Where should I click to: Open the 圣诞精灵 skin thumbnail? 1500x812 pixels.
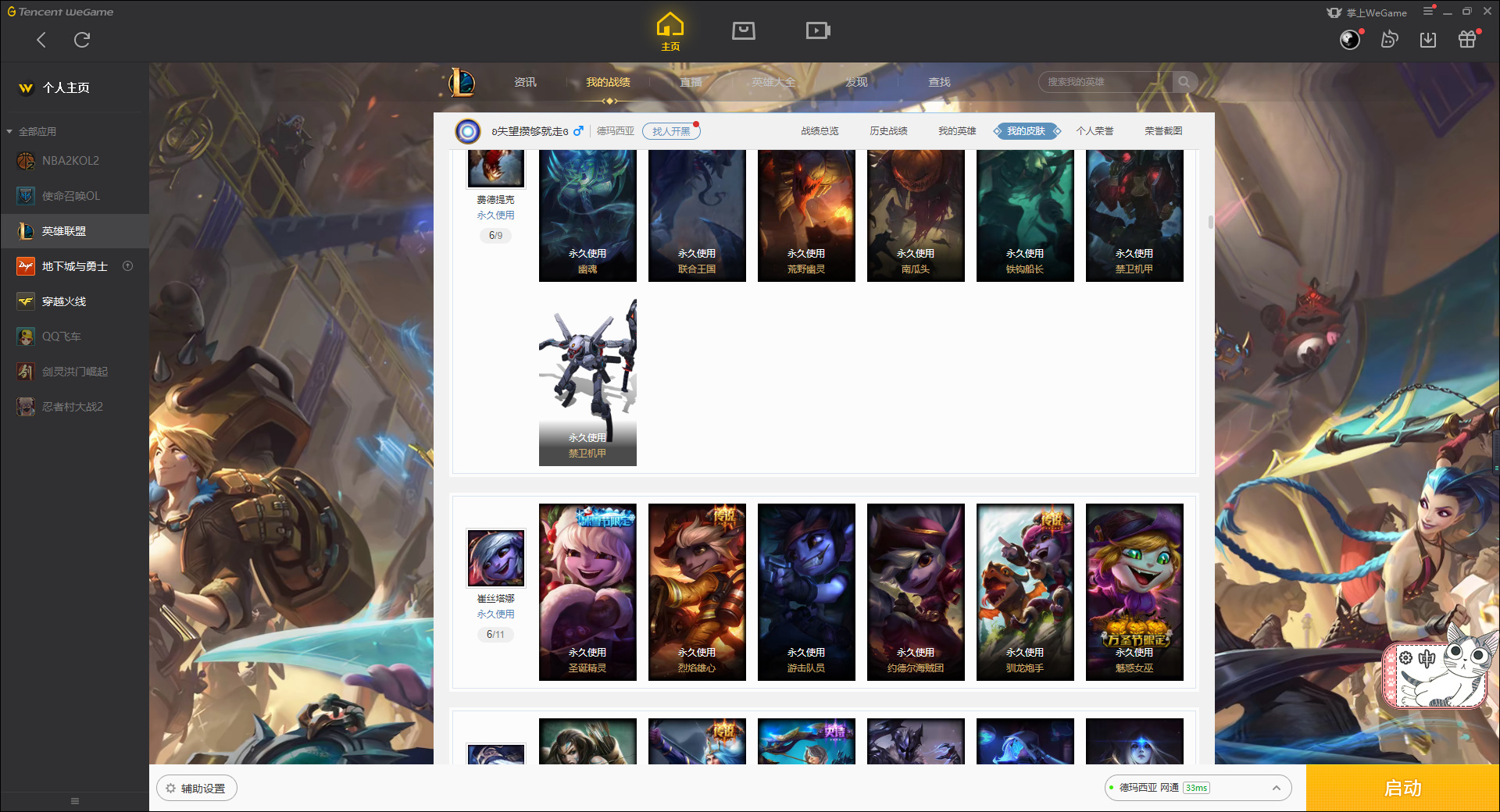[587, 592]
